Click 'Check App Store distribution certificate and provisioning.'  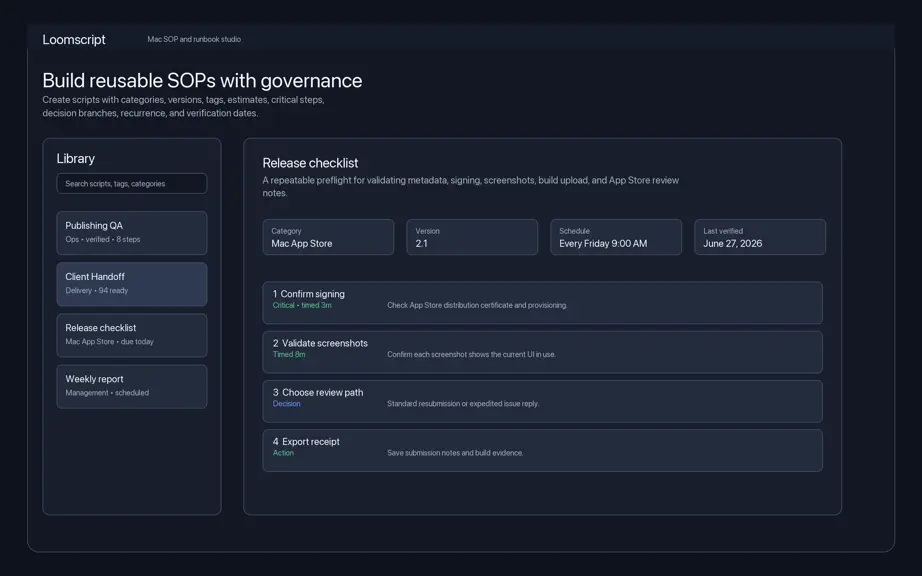point(477,305)
